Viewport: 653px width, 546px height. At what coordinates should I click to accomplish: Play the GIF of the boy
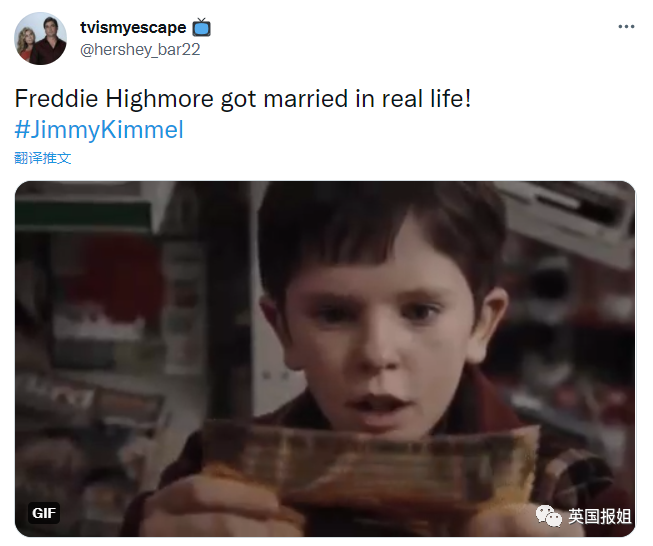[325, 359]
